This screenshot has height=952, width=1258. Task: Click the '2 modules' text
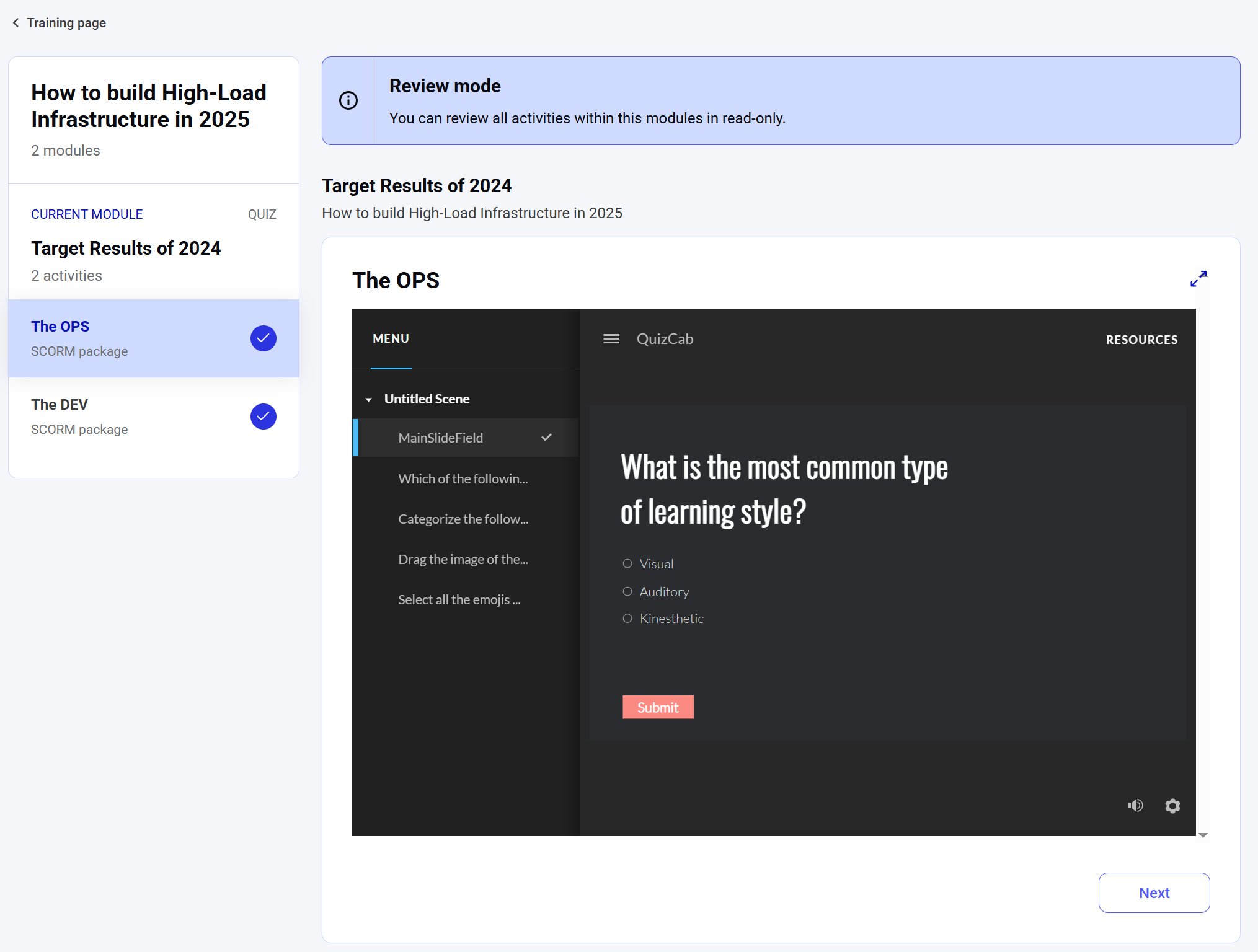[66, 151]
